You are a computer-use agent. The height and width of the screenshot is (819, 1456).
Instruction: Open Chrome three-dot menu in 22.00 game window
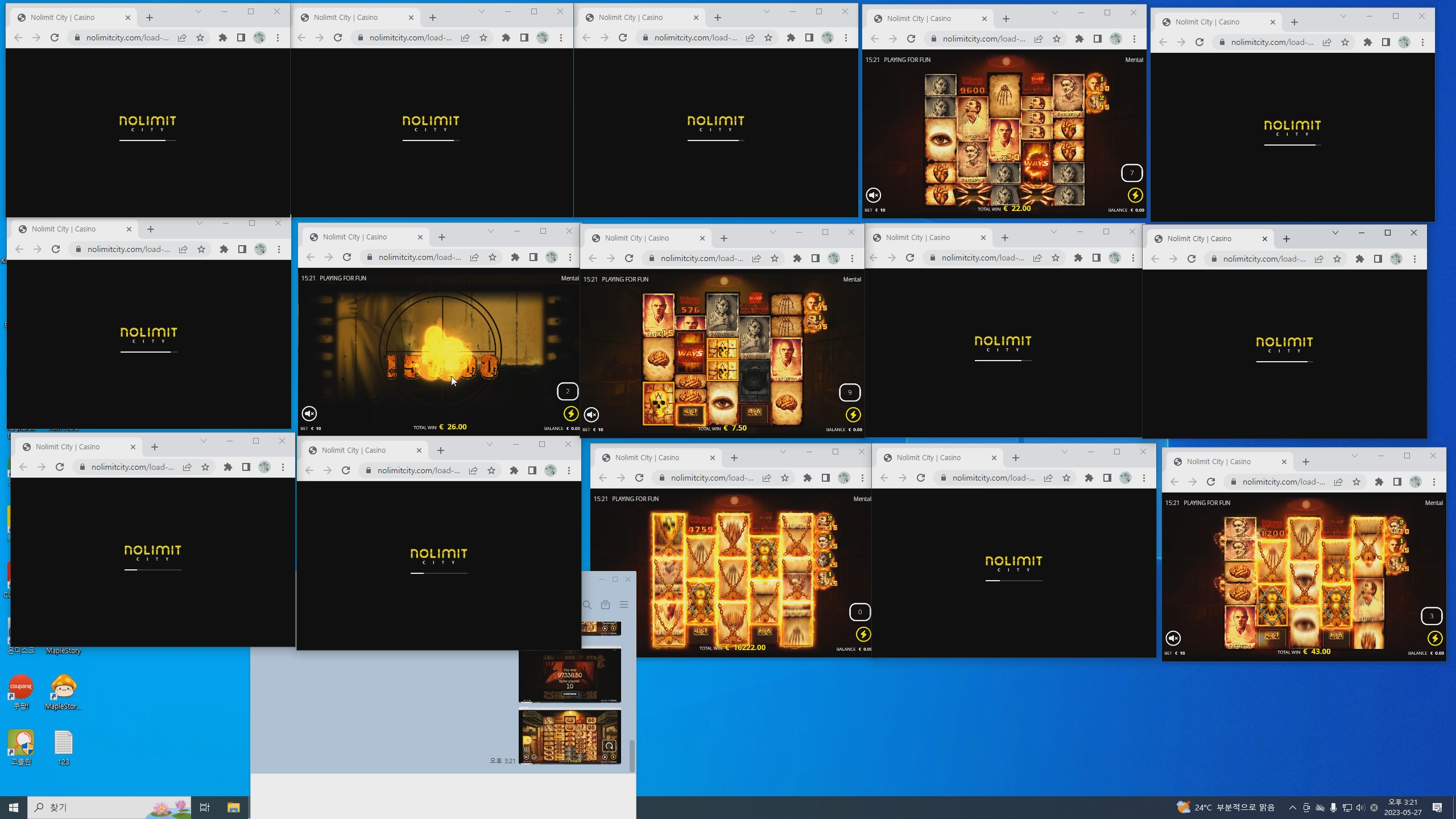(1134, 39)
